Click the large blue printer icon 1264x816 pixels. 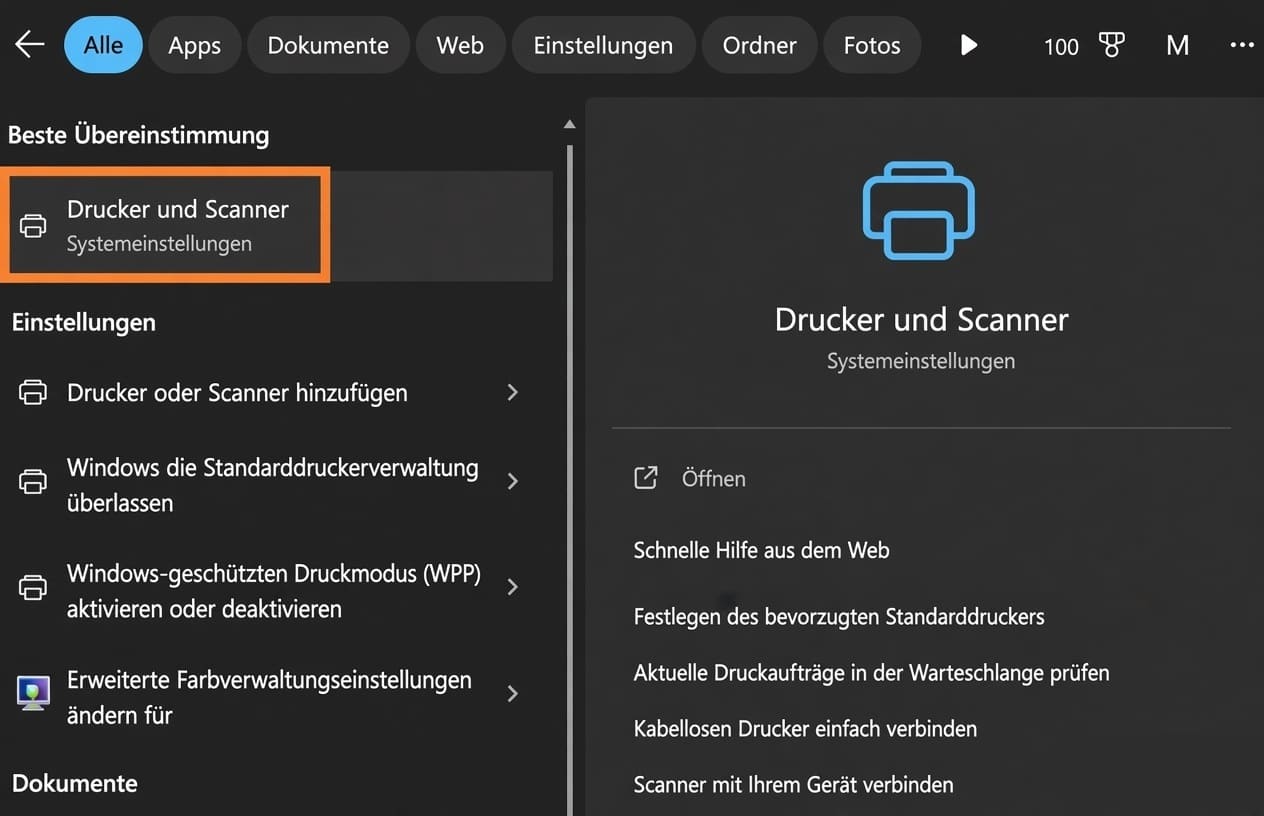919,211
